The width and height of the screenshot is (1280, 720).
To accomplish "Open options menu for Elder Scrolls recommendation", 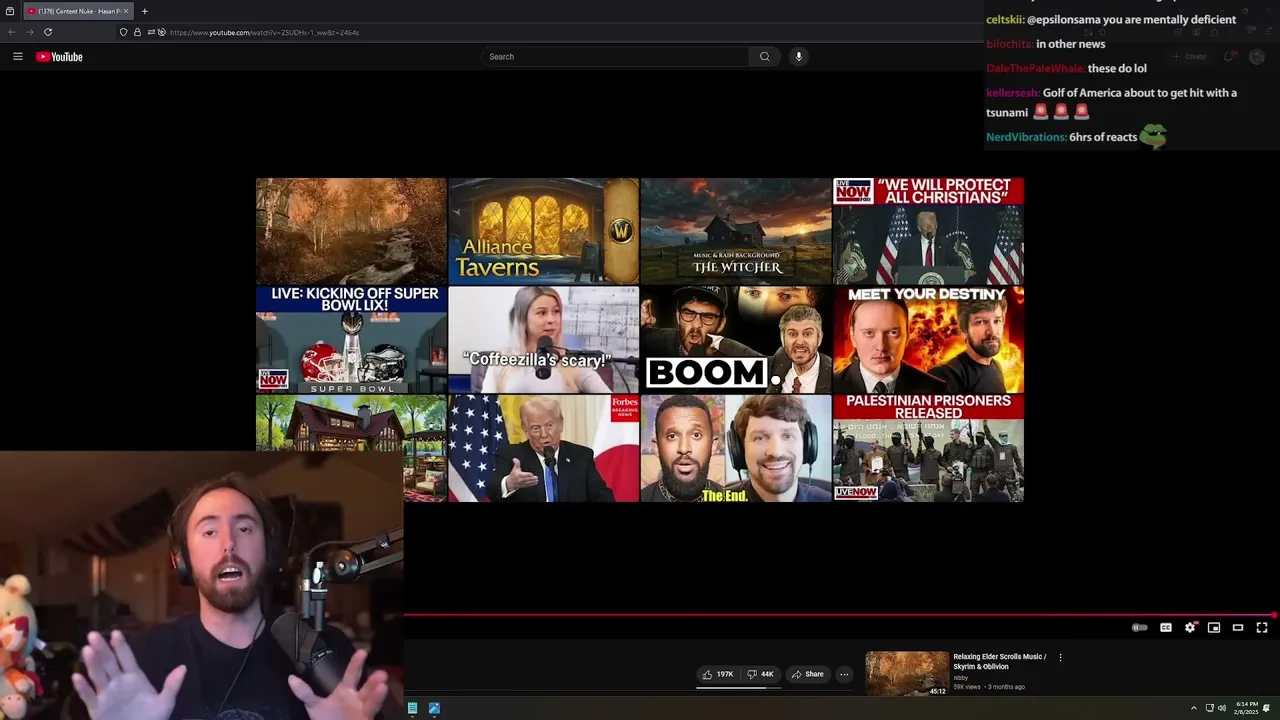I will [1060, 658].
